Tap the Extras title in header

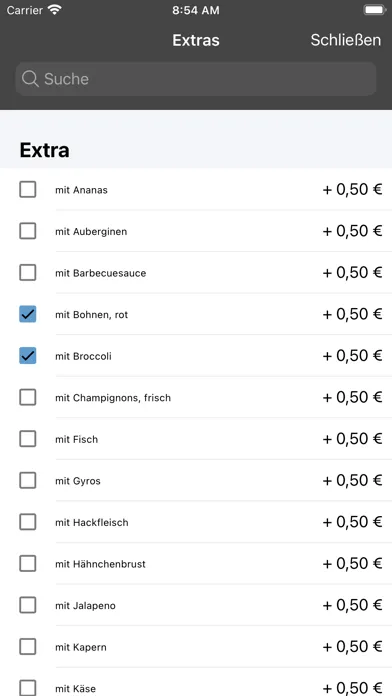[196, 40]
